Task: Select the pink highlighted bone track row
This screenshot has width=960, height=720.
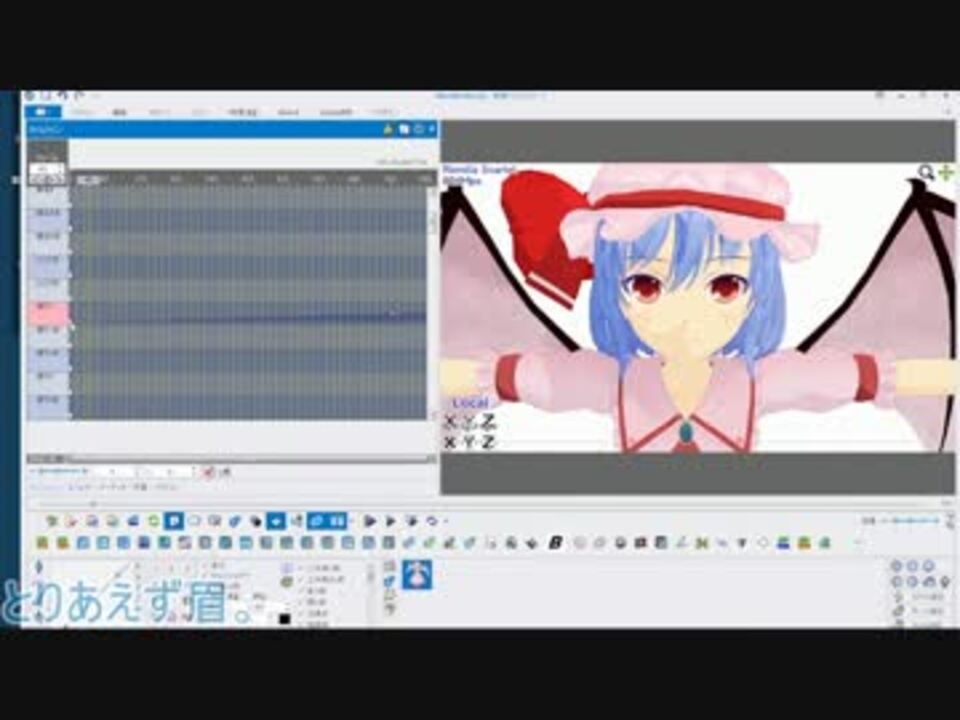Action: point(48,312)
